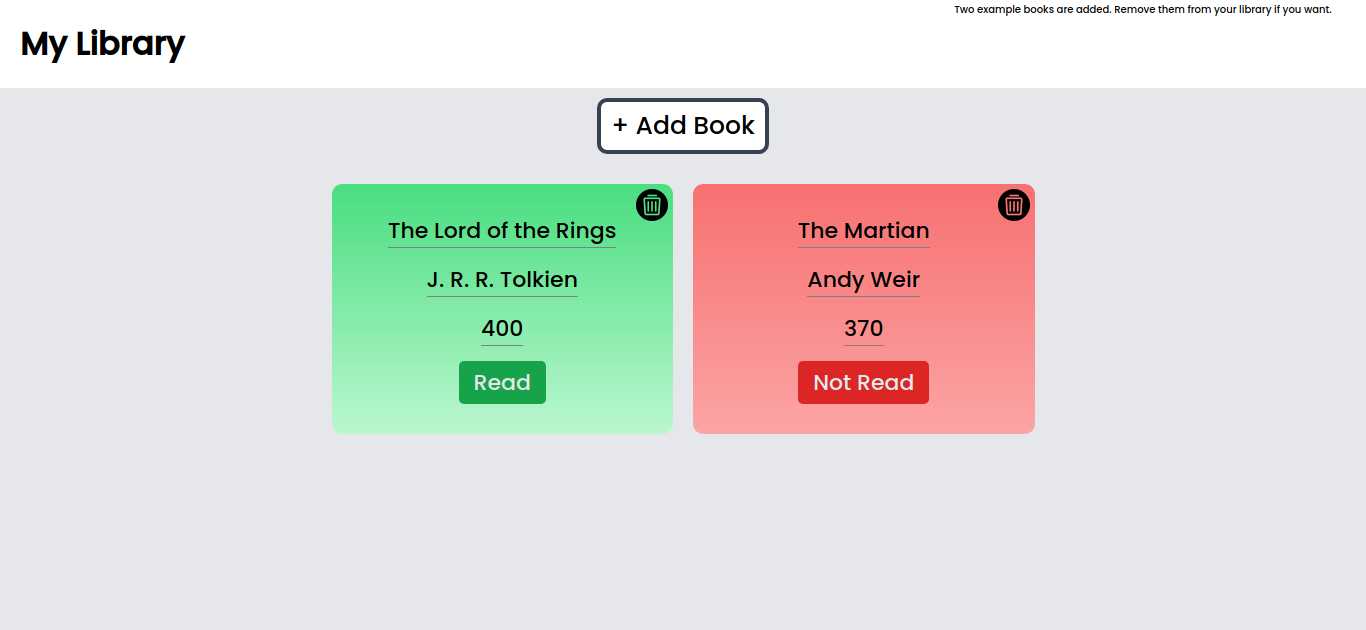The width and height of the screenshot is (1366, 630).
Task: Select The Lord of the Rings title
Action: click(x=502, y=231)
